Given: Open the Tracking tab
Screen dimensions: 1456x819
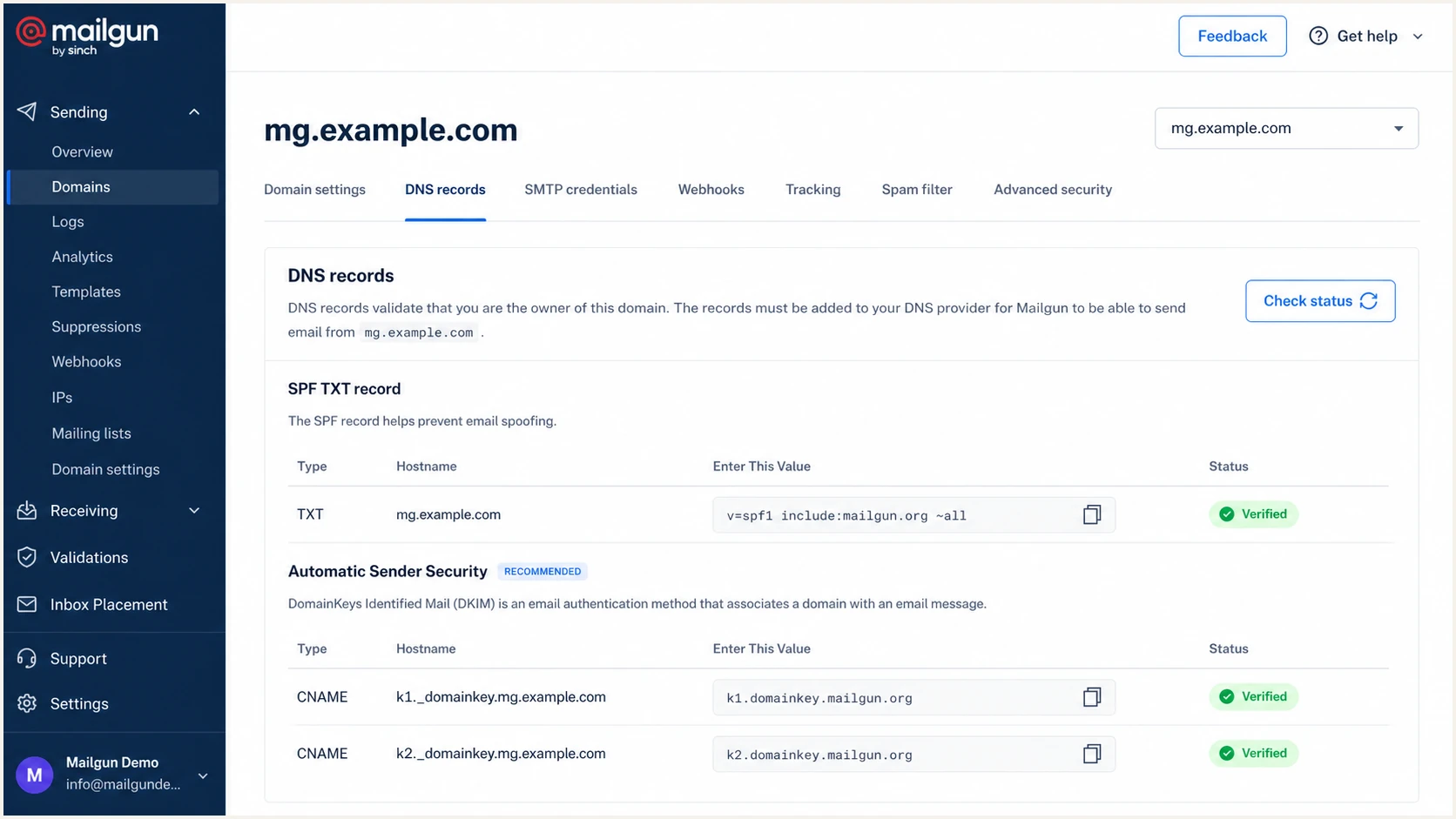Looking at the screenshot, I should tap(813, 190).
